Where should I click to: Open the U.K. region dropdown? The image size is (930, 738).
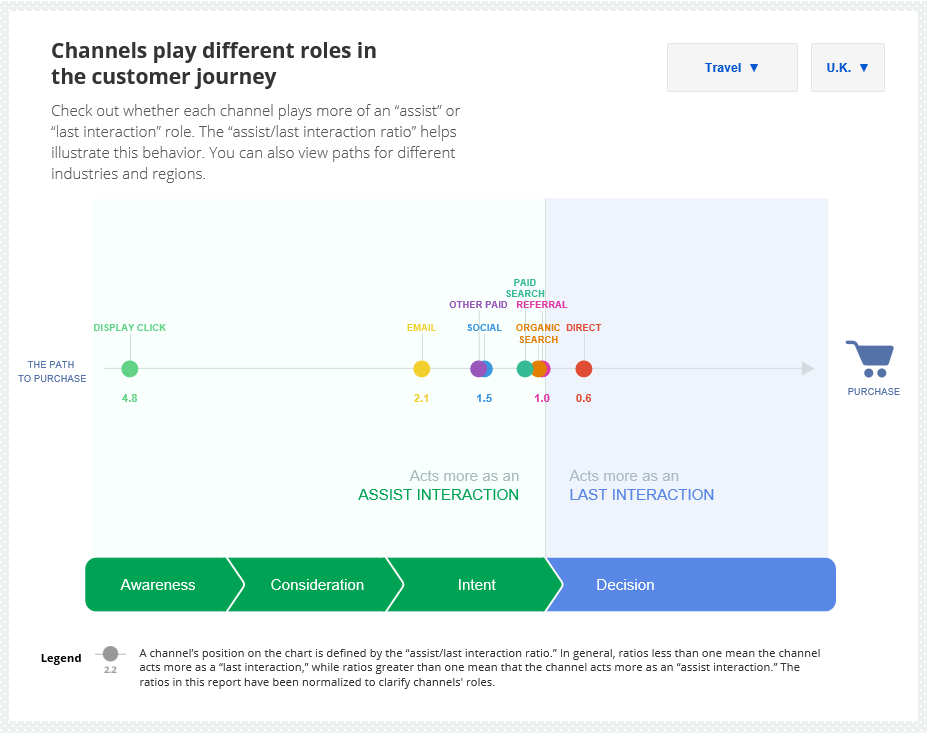[847, 67]
